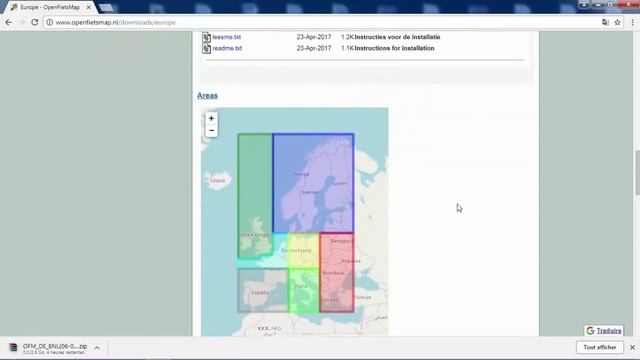Go back with the browser back arrow
This screenshot has height=360, width=640.
click(9, 22)
